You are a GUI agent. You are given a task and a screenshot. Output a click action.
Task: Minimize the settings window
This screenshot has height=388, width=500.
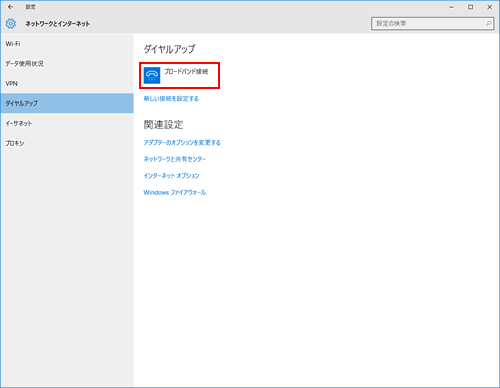pyautogui.click(x=452, y=7)
